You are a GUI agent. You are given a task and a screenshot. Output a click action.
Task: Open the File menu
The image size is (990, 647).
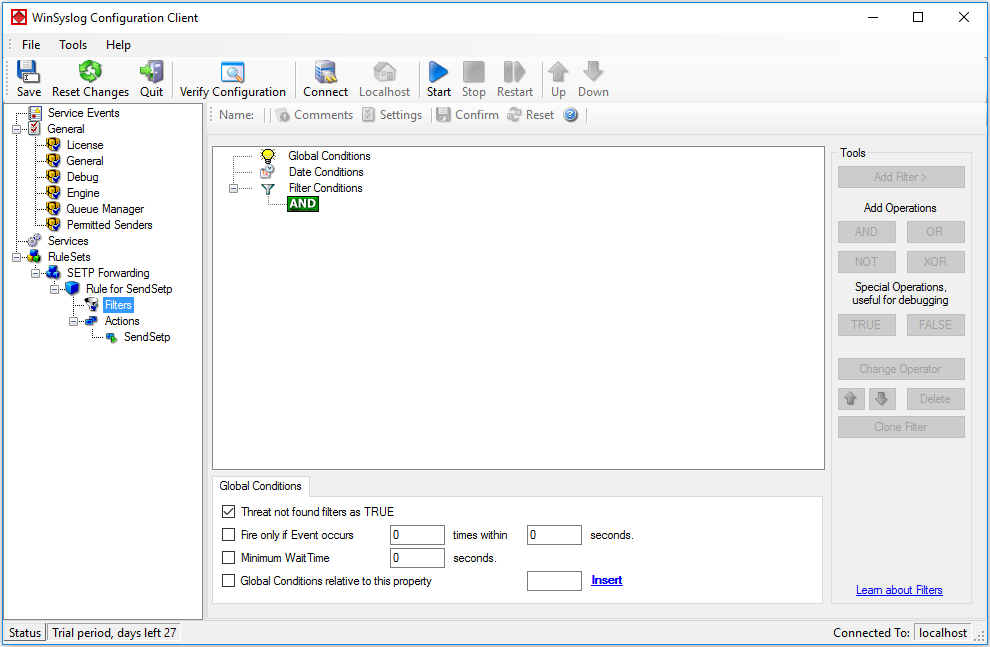(31, 45)
